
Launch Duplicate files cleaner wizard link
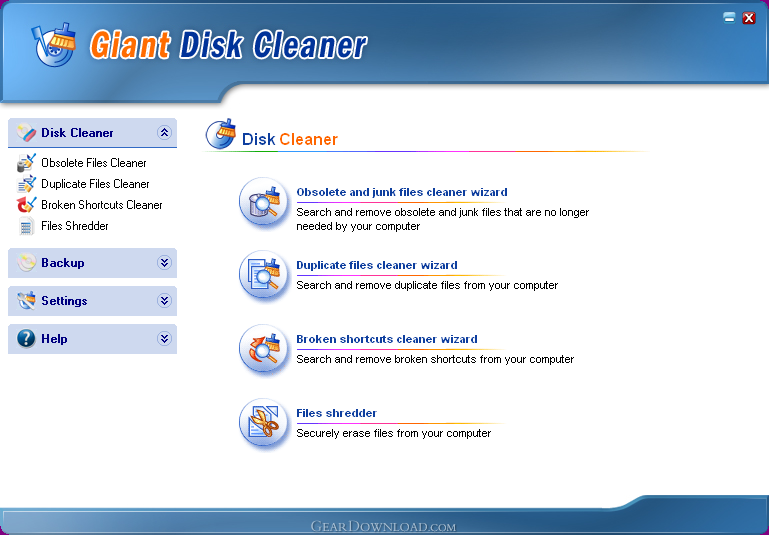point(377,265)
